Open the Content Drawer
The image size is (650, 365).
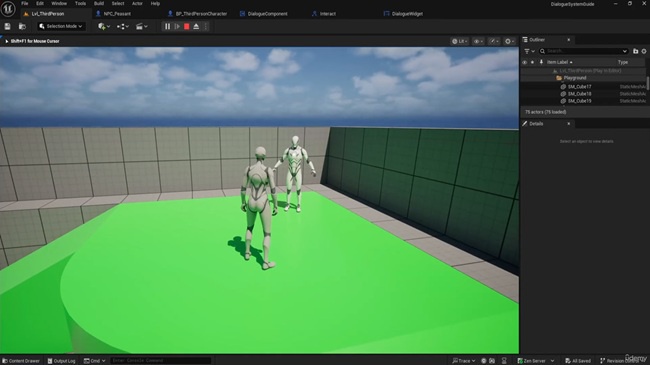21,361
